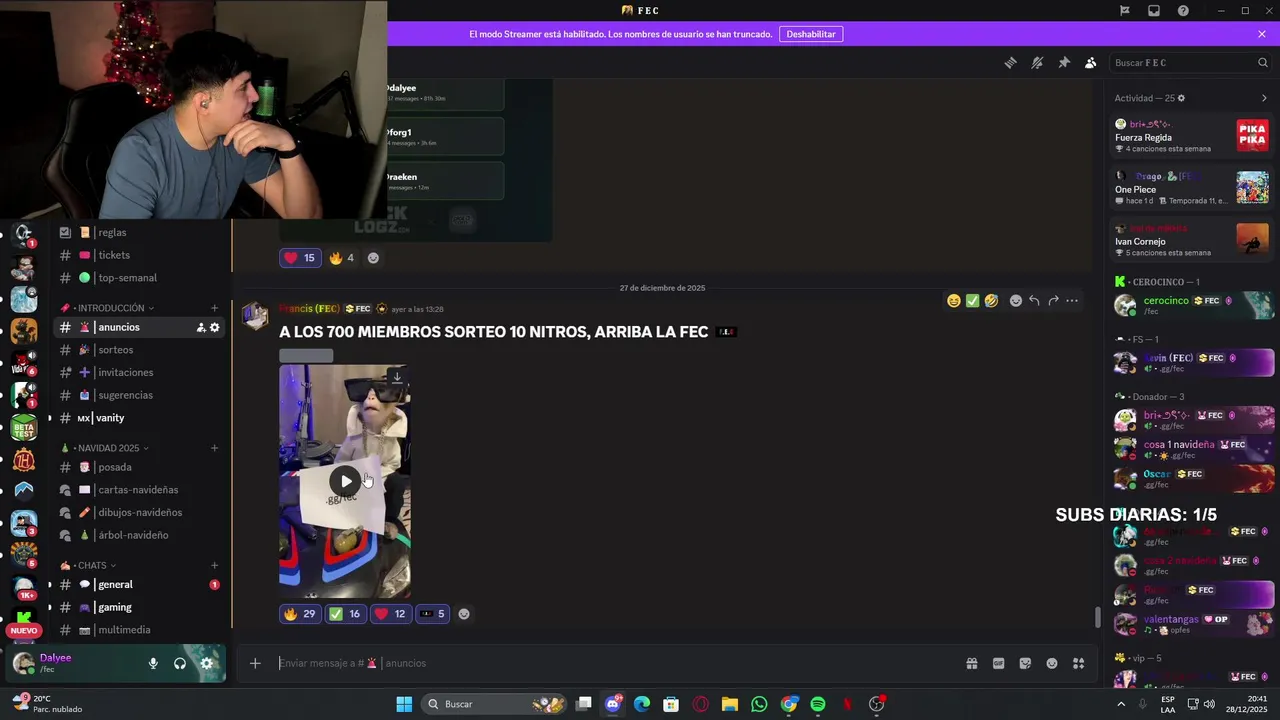Open the flag checkpoint icon in title bar
The height and width of the screenshot is (720, 1280).
pos(1125,10)
